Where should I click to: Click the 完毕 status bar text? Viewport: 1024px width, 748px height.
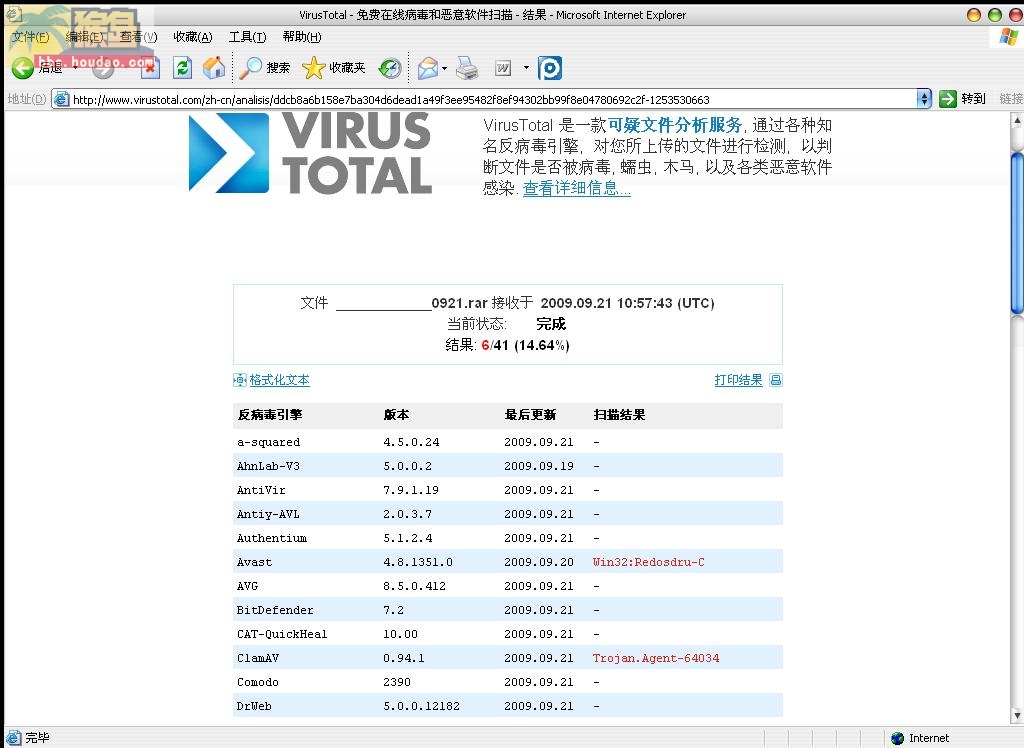37,738
